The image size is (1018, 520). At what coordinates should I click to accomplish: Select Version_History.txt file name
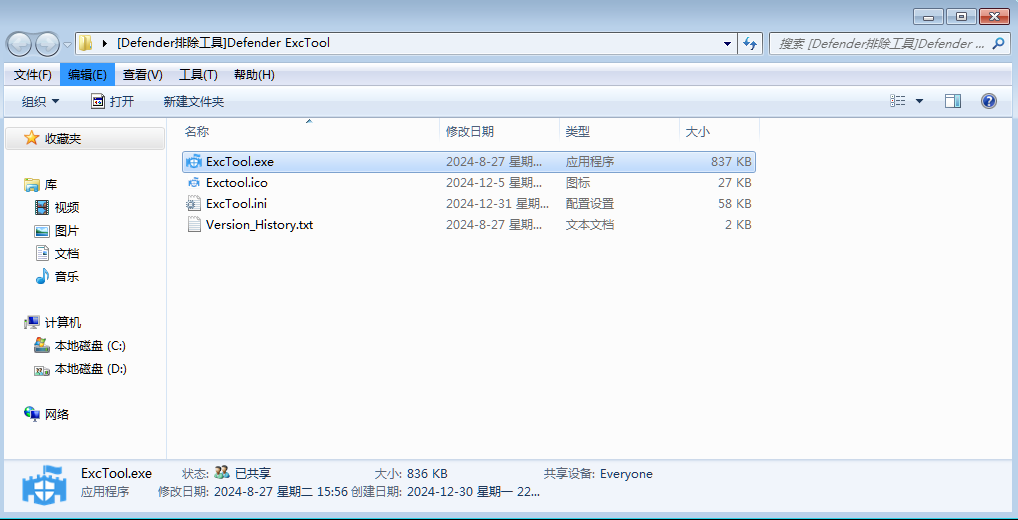[260, 225]
